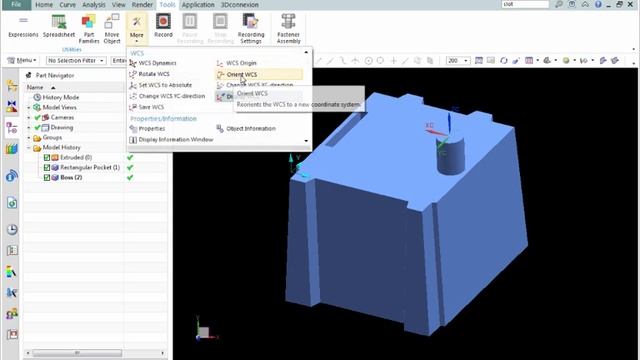Open the More dropdown gallery
The width and height of the screenshot is (640, 360).
click(x=136, y=28)
